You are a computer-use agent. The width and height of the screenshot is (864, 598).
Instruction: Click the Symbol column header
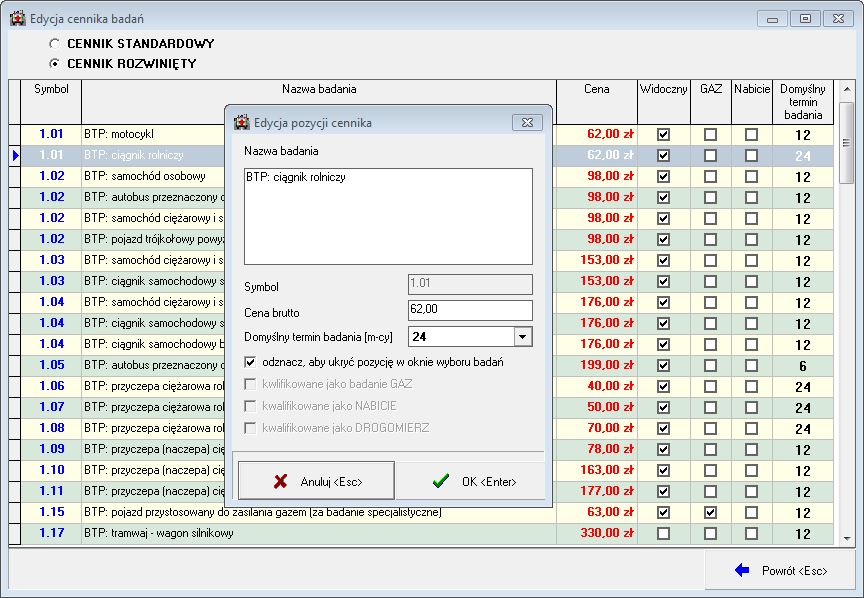point(51,89)
